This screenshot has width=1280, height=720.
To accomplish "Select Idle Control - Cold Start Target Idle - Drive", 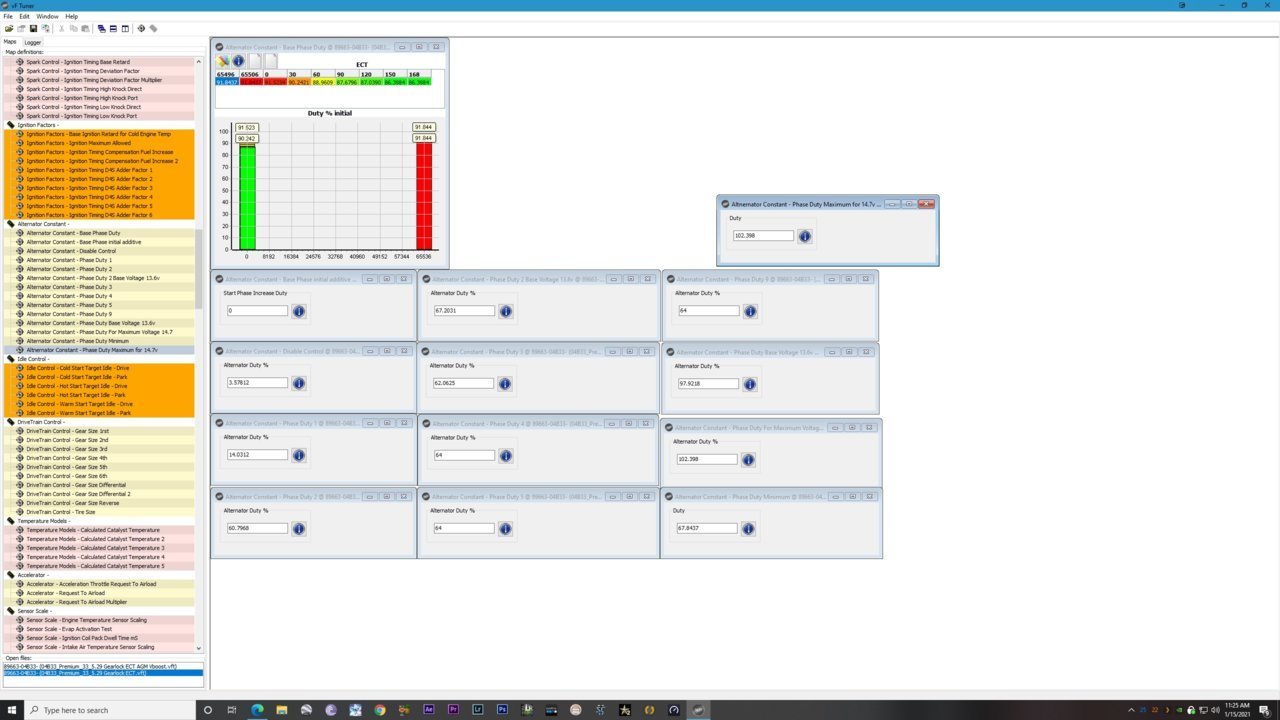I will click(100, 368).
